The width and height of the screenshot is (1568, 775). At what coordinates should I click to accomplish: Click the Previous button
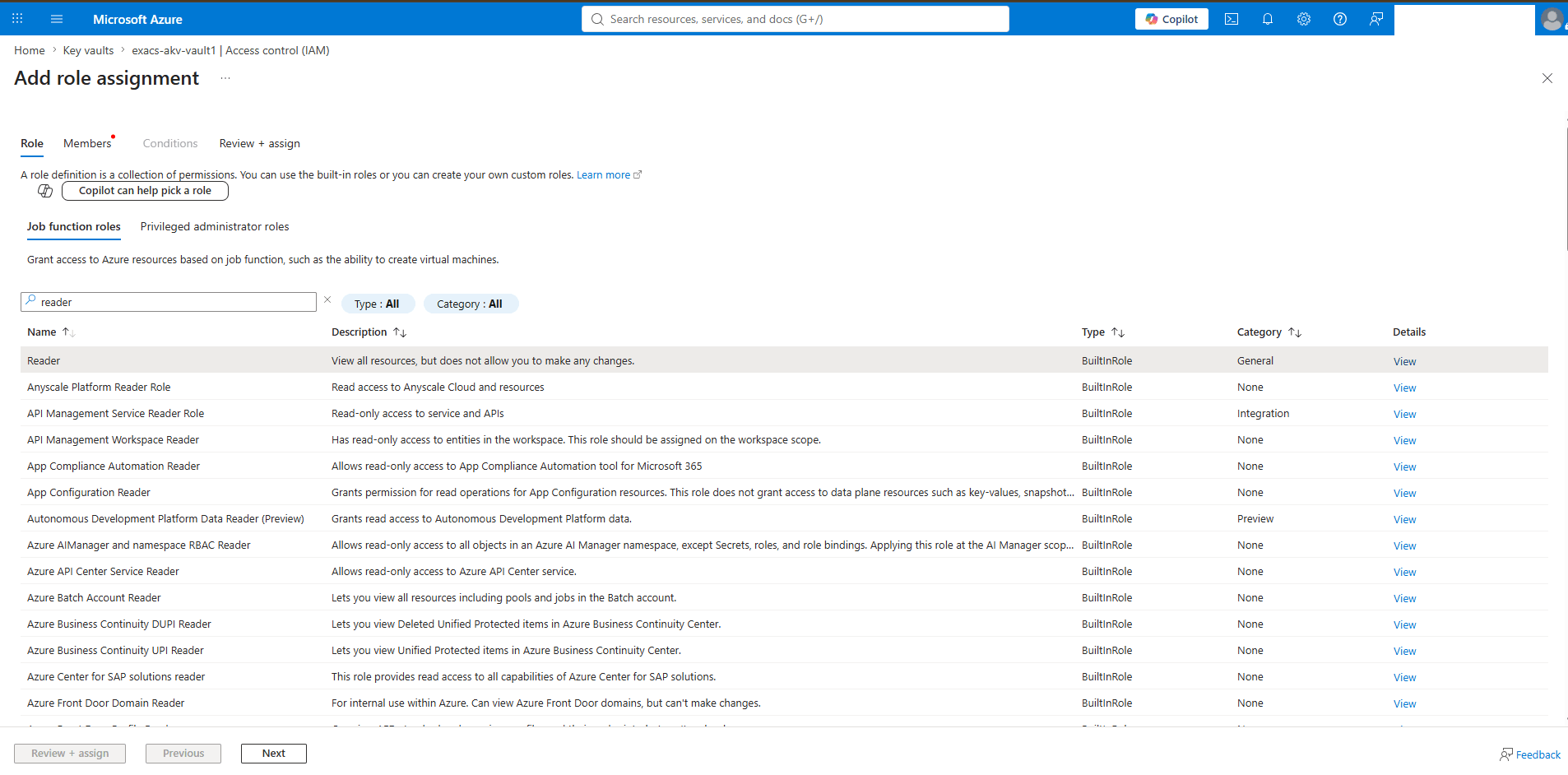[x=183, y=754]
